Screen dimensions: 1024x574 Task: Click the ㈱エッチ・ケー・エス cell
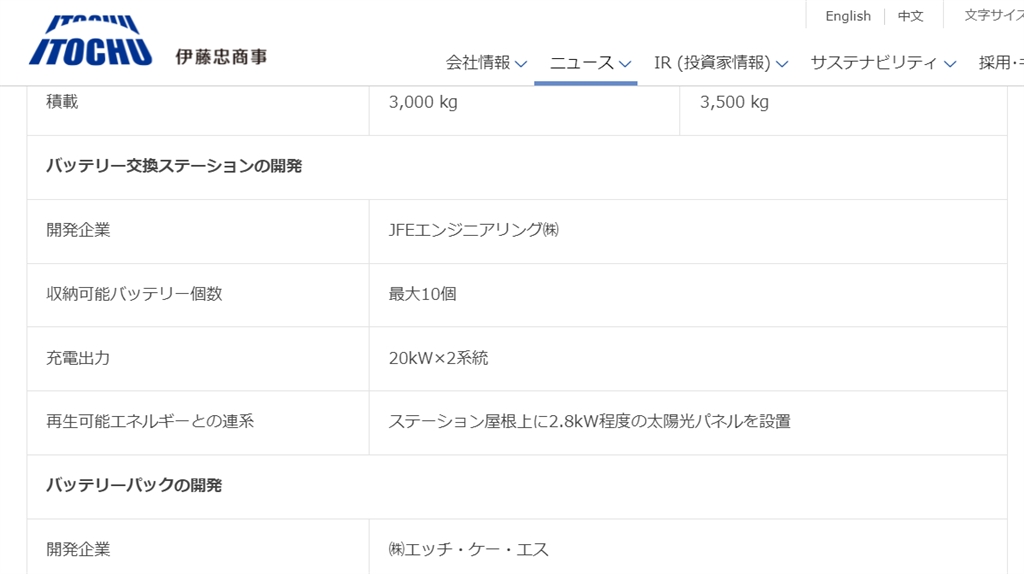point(469,549)
